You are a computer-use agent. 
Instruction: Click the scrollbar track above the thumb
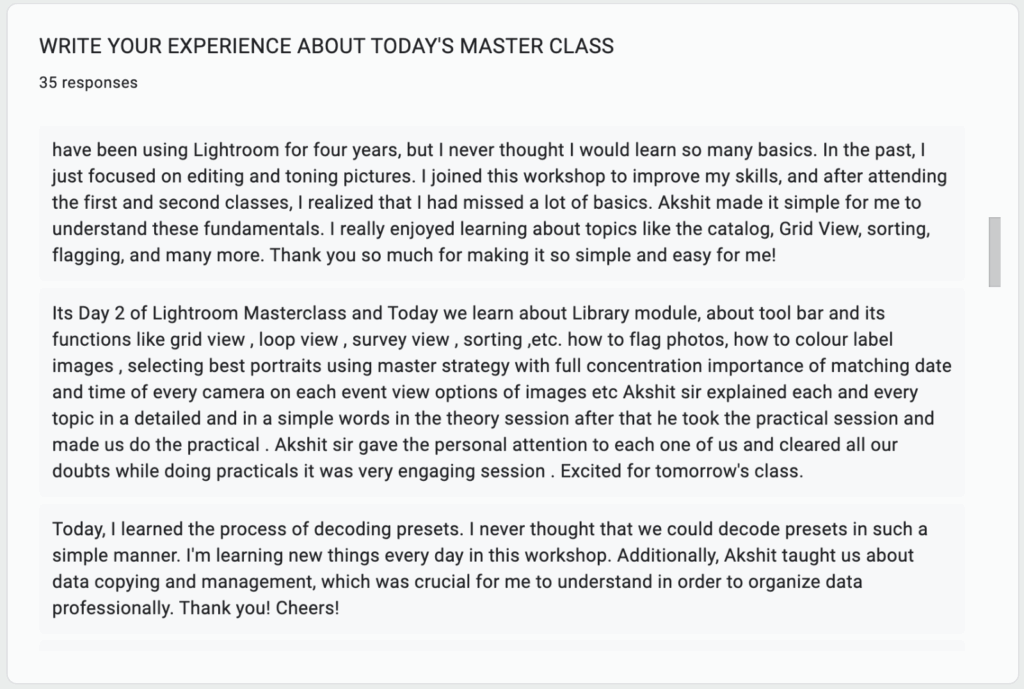click(x=995, y=171)
